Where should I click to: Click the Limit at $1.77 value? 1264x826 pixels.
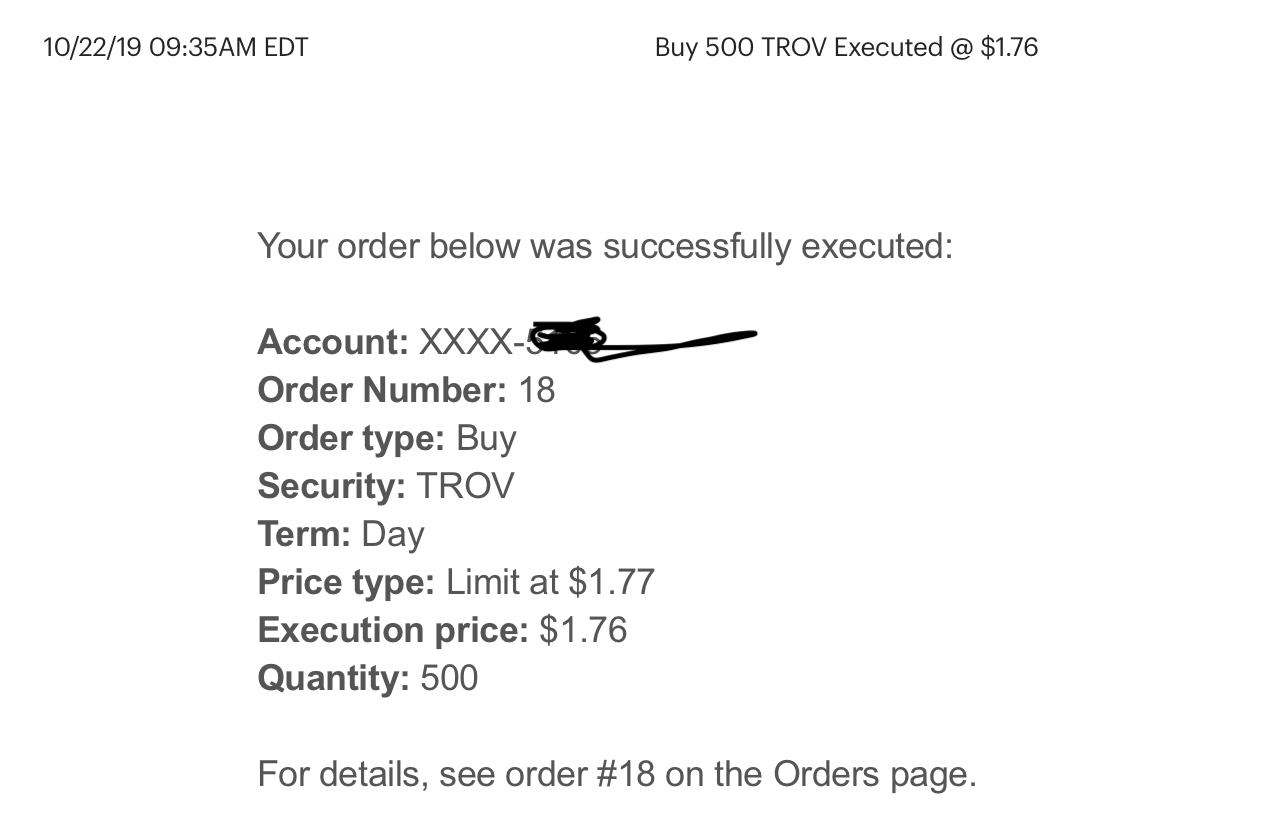(x=551, y=582)
